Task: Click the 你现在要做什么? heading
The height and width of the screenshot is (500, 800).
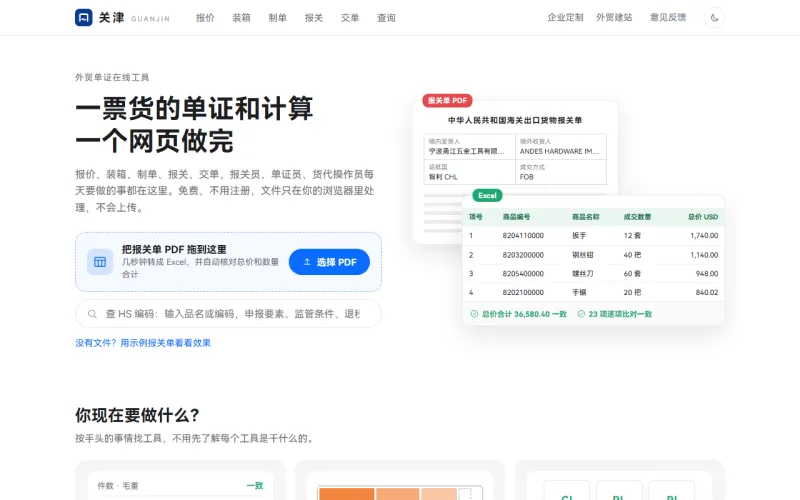Action: [x=137, y=415]
